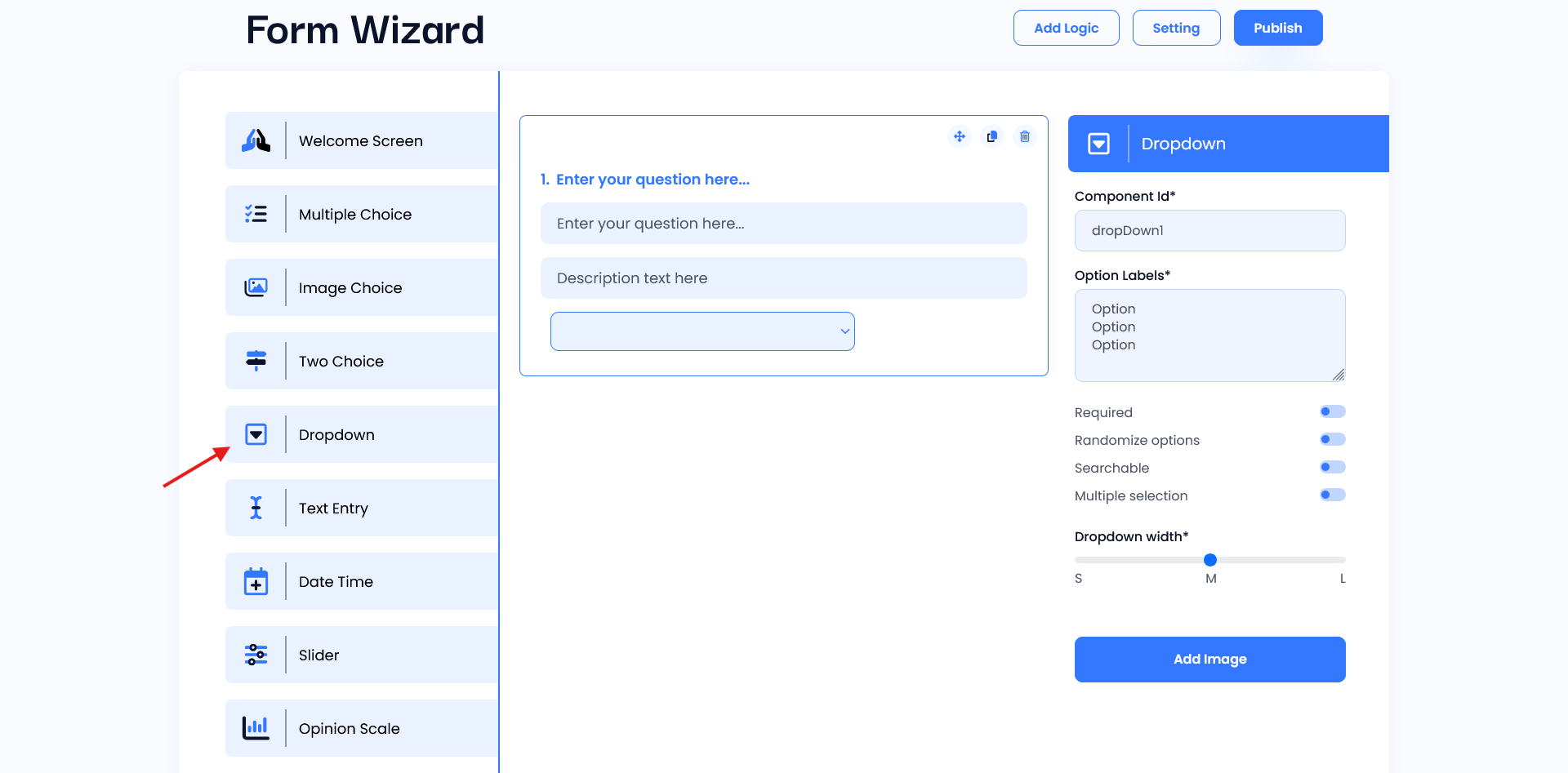This screenshot has height=773, width=1568.
Task: Click the Dropdown width slider handle
Action: click(1210, 560)
